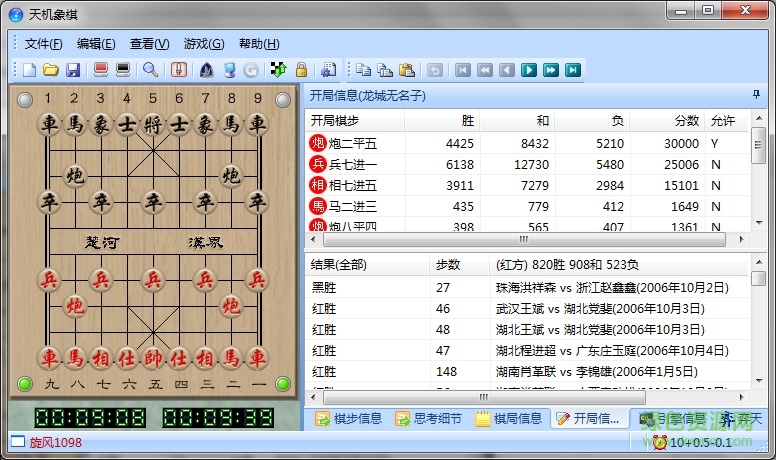Viewport: 776px width, 460px height.
Task: Click the games list left horizontal scroll arrow
Action: [313, 397]
